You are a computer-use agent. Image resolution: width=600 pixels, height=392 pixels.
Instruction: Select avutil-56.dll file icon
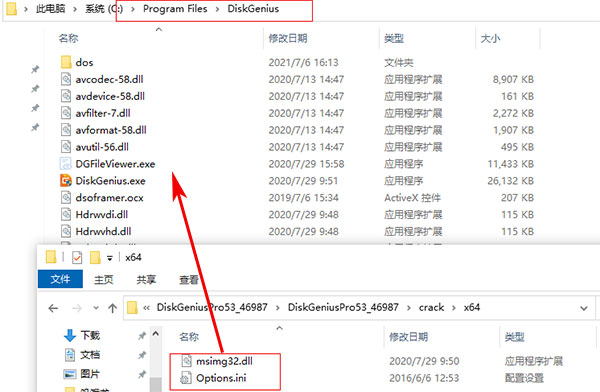click(x=66, y=147)
